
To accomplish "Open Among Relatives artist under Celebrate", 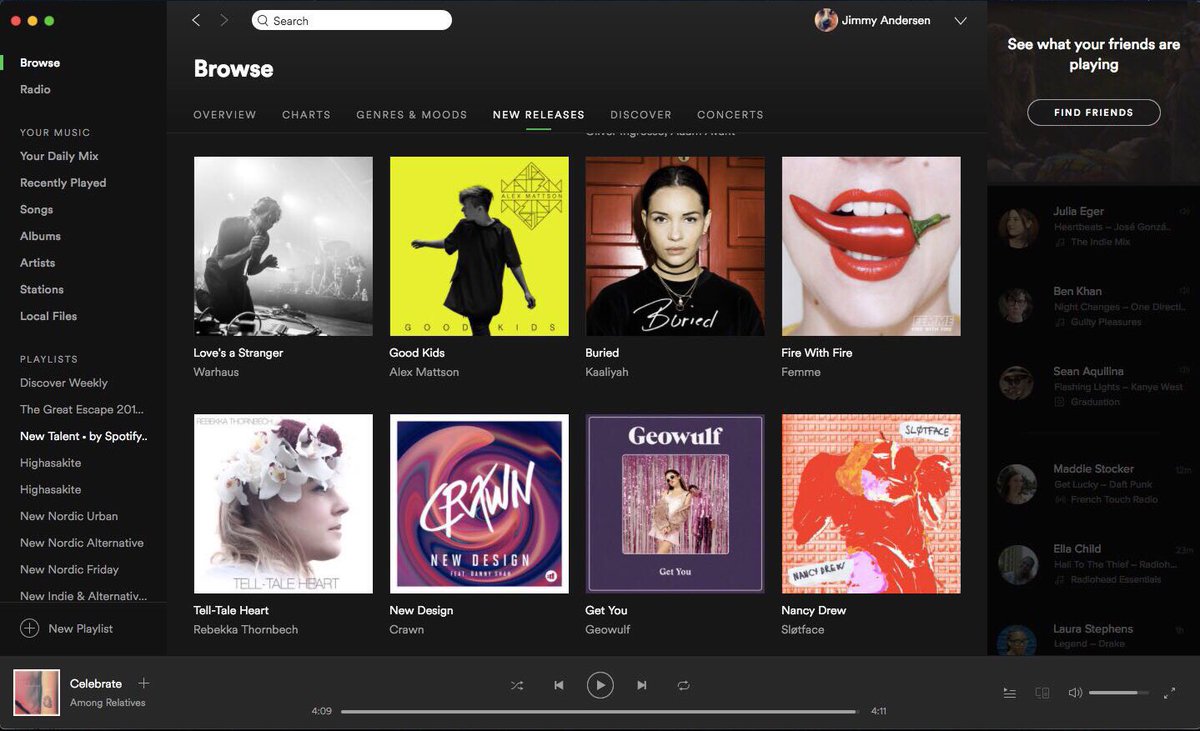I will click(x=108, y=703).
